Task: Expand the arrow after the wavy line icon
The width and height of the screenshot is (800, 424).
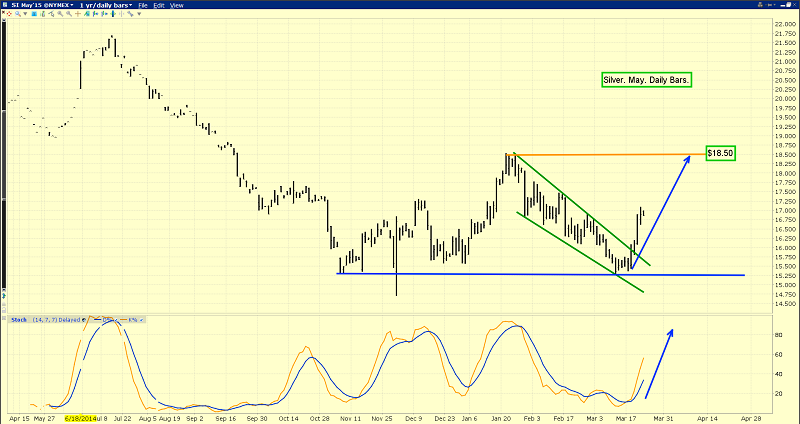Action: [139, 14]
